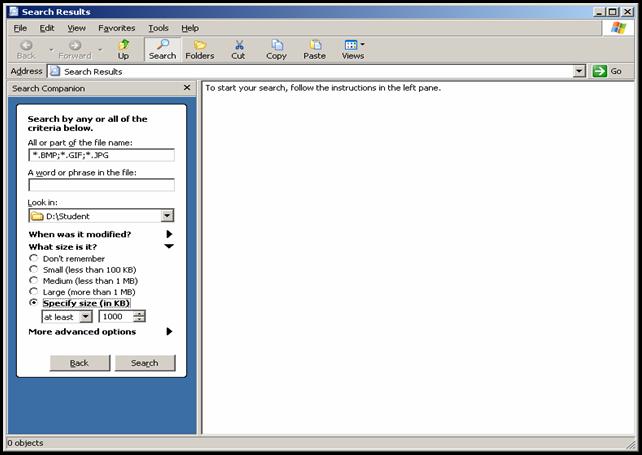
Task: Open the Look in D:\Student dropdown
Action: pos(167,216)
